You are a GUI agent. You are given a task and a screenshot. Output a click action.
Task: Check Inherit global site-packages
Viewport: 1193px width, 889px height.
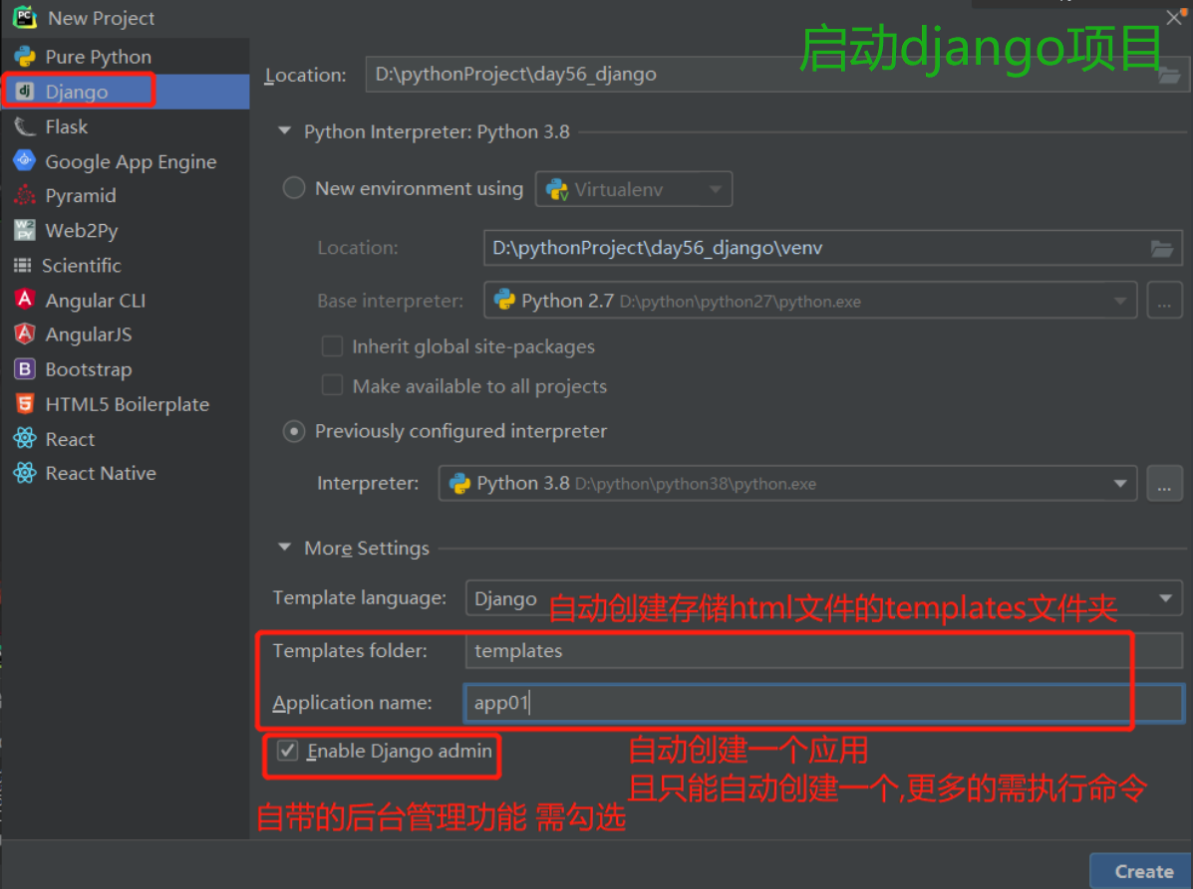332,346
